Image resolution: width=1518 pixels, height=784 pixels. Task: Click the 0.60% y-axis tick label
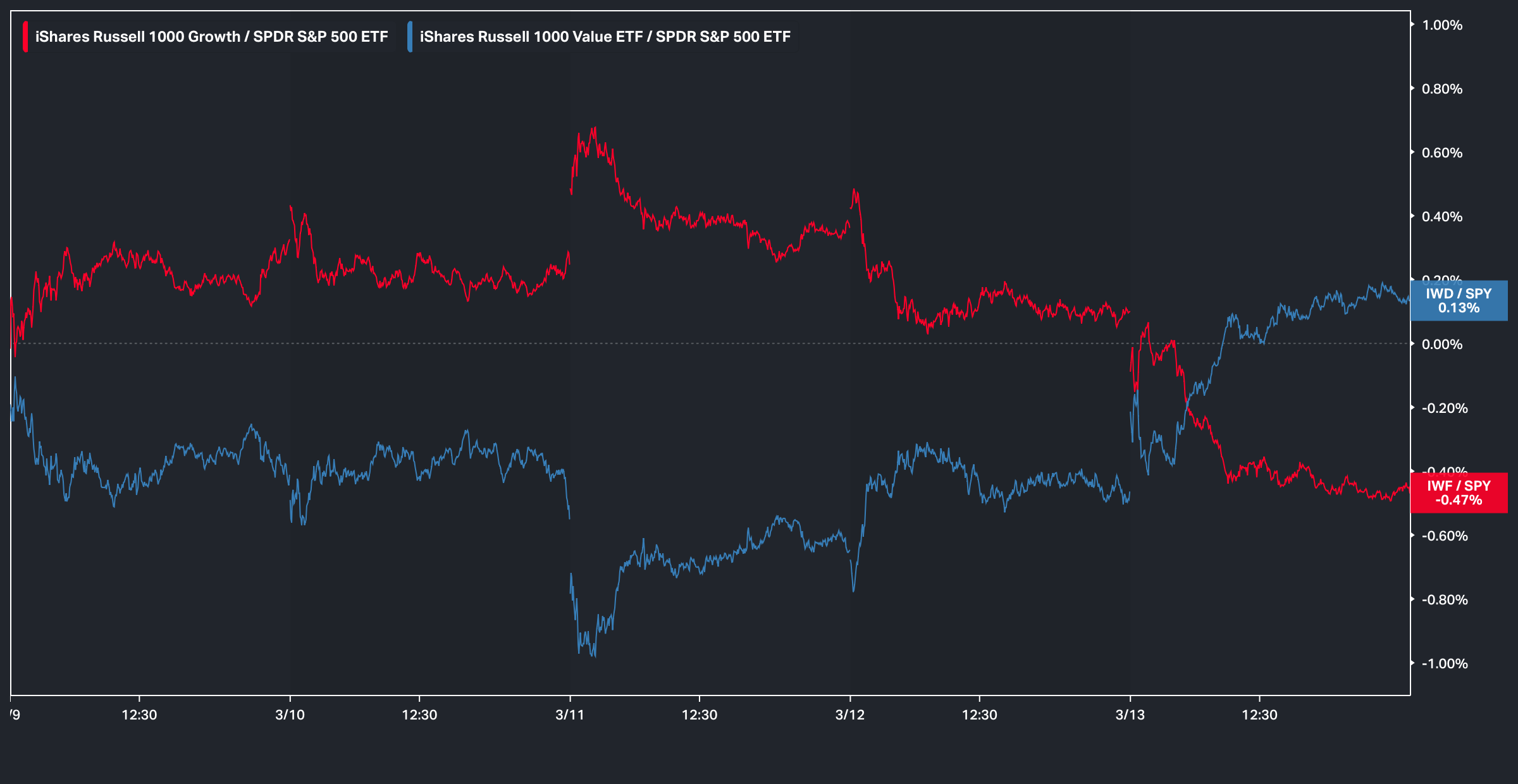pyautogui.click(x=1441, y=153)
